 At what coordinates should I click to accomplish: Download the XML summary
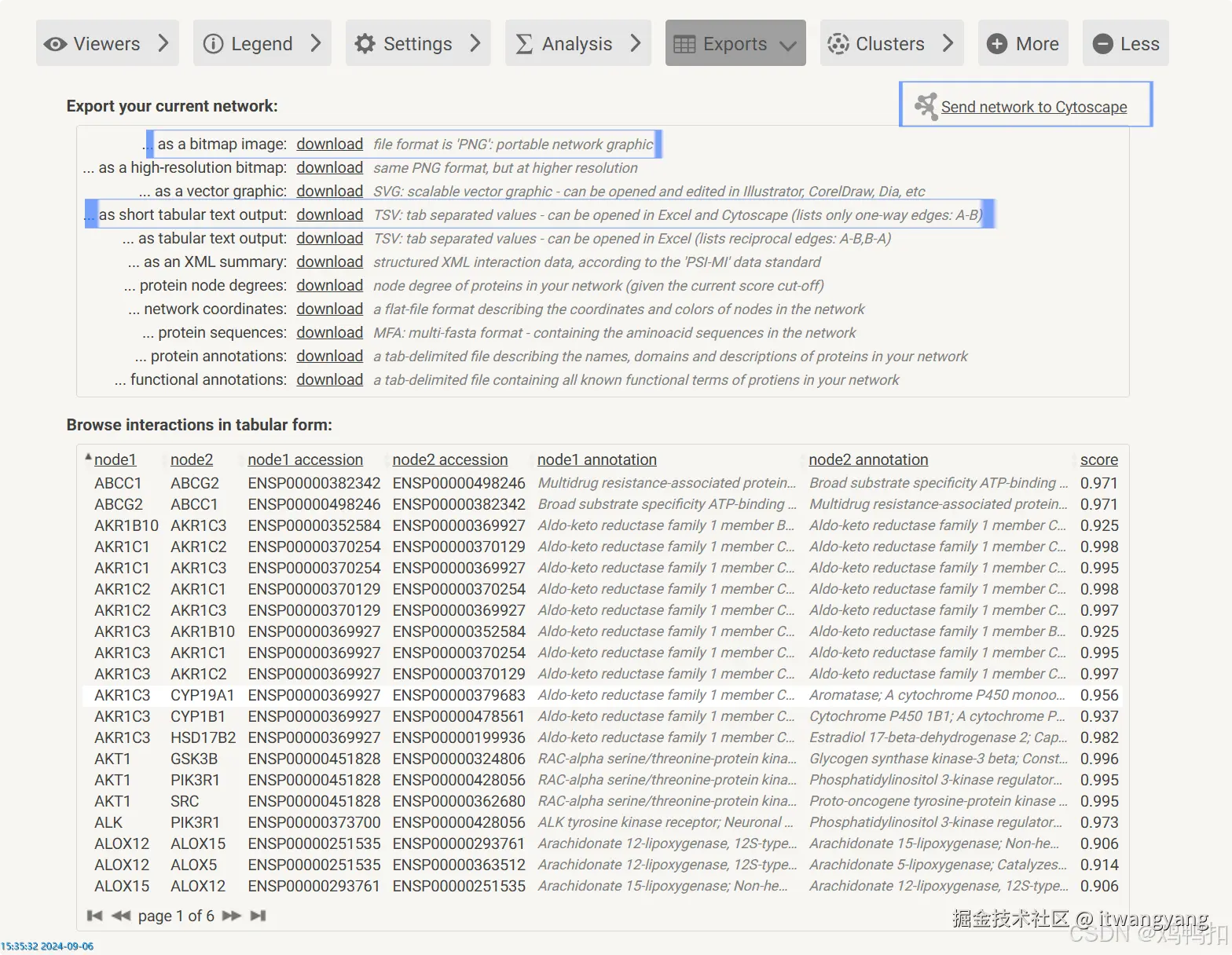click(x=330, y=262)
